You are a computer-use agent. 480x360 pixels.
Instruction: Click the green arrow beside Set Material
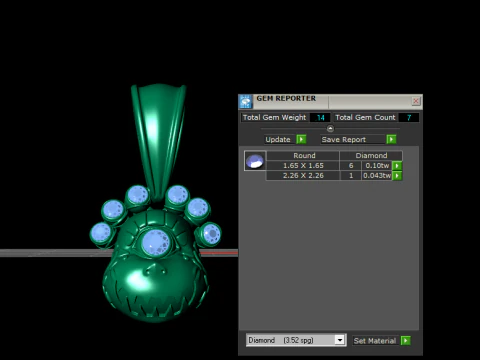click(x=406, y=341)
